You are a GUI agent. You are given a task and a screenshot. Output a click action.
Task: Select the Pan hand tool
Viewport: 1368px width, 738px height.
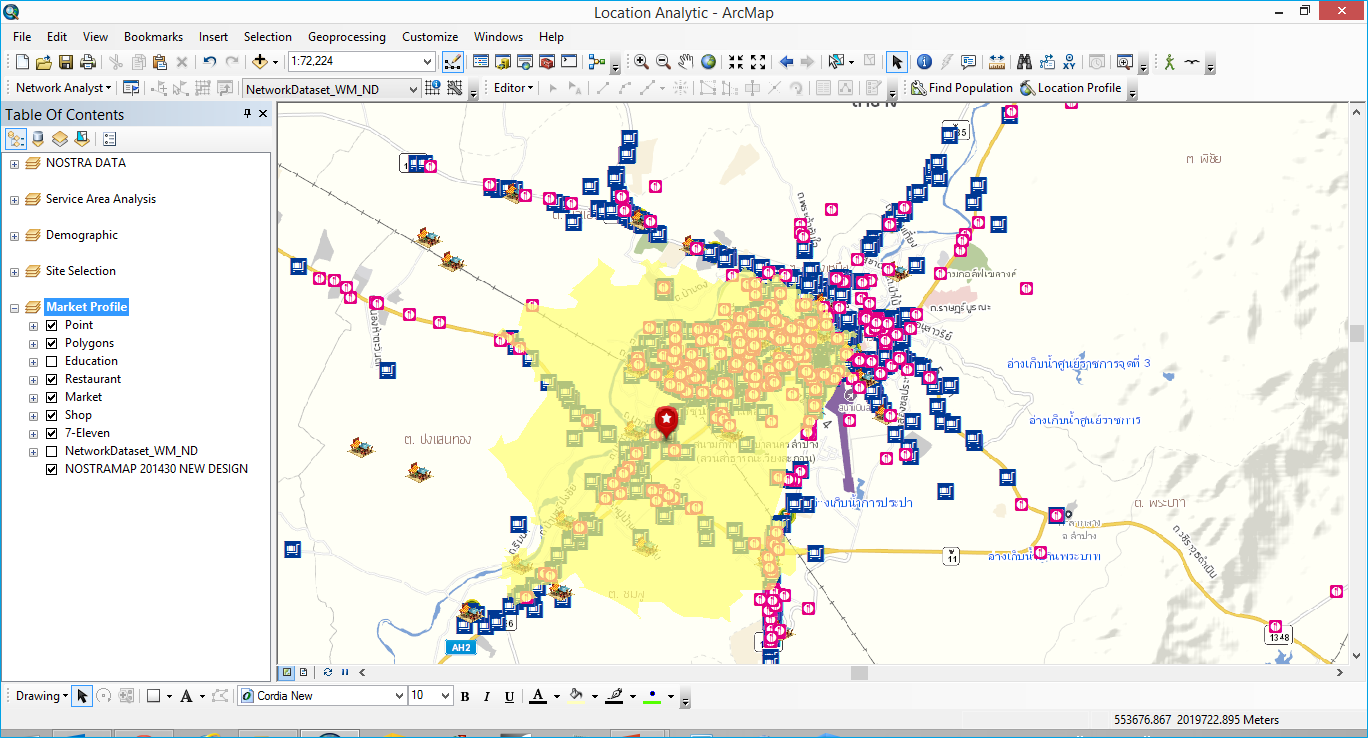[x=685, y=62]
